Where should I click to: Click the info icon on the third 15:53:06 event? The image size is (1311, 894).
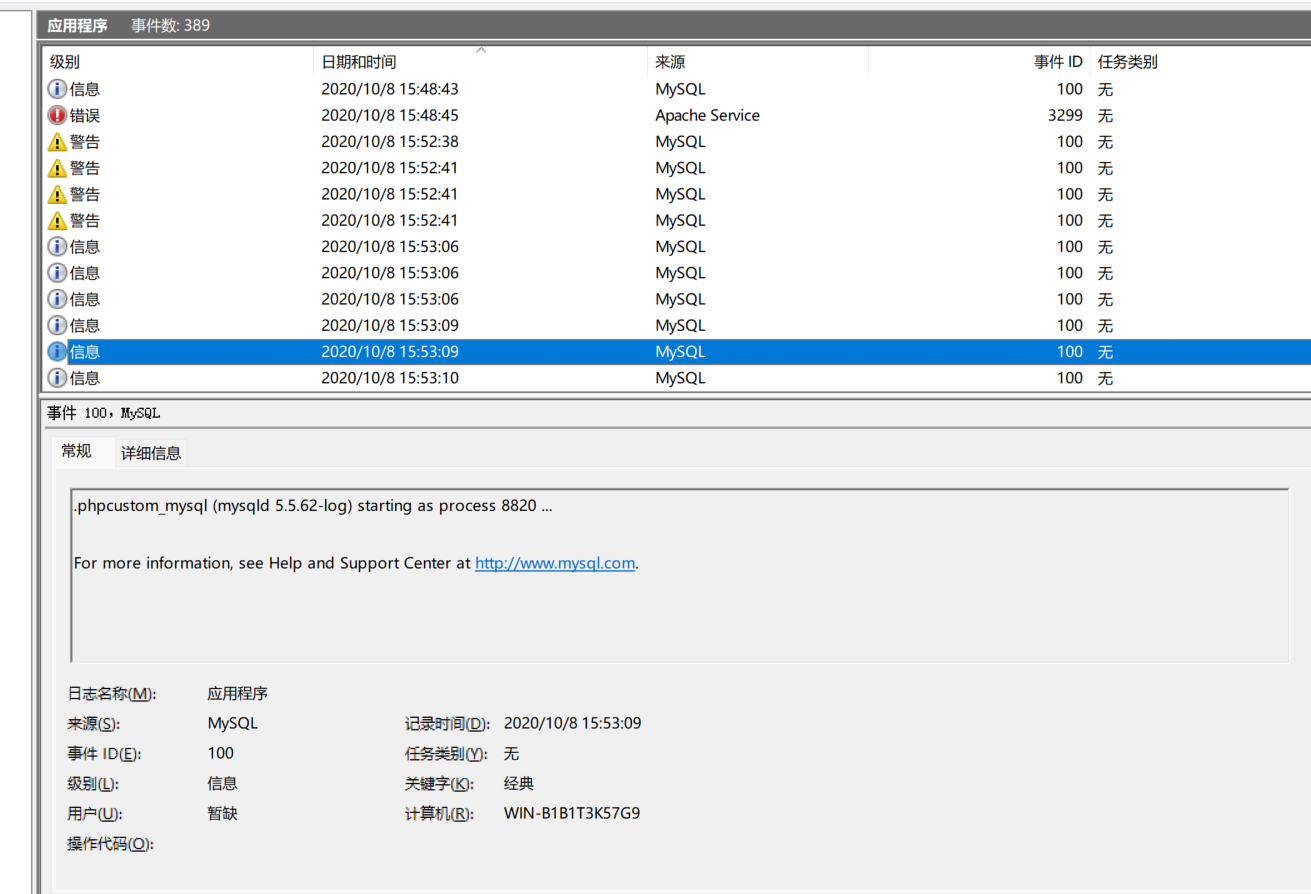pyautogui.click(x=57, y=298)
